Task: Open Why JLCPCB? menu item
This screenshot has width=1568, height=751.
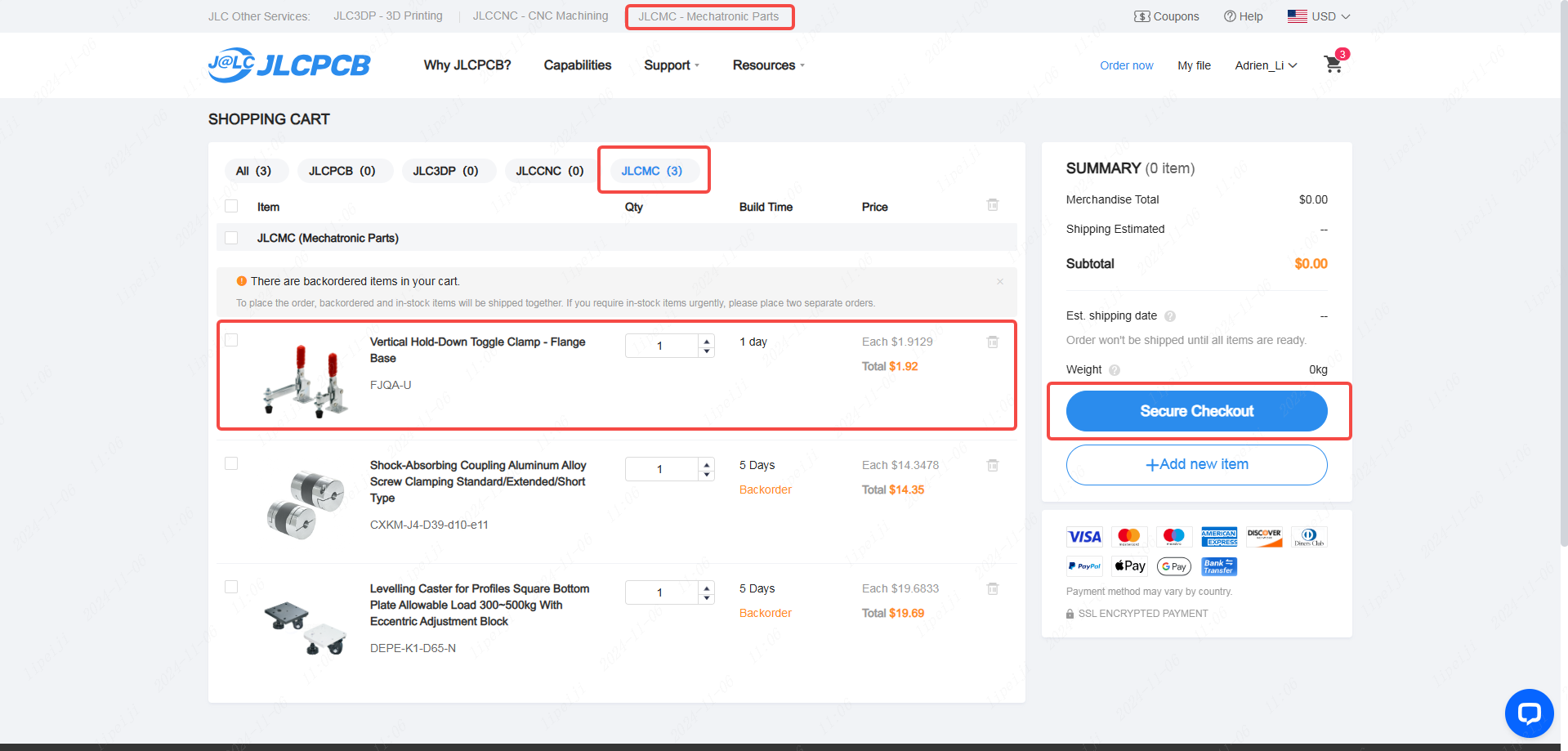Action: click(467, 65)
